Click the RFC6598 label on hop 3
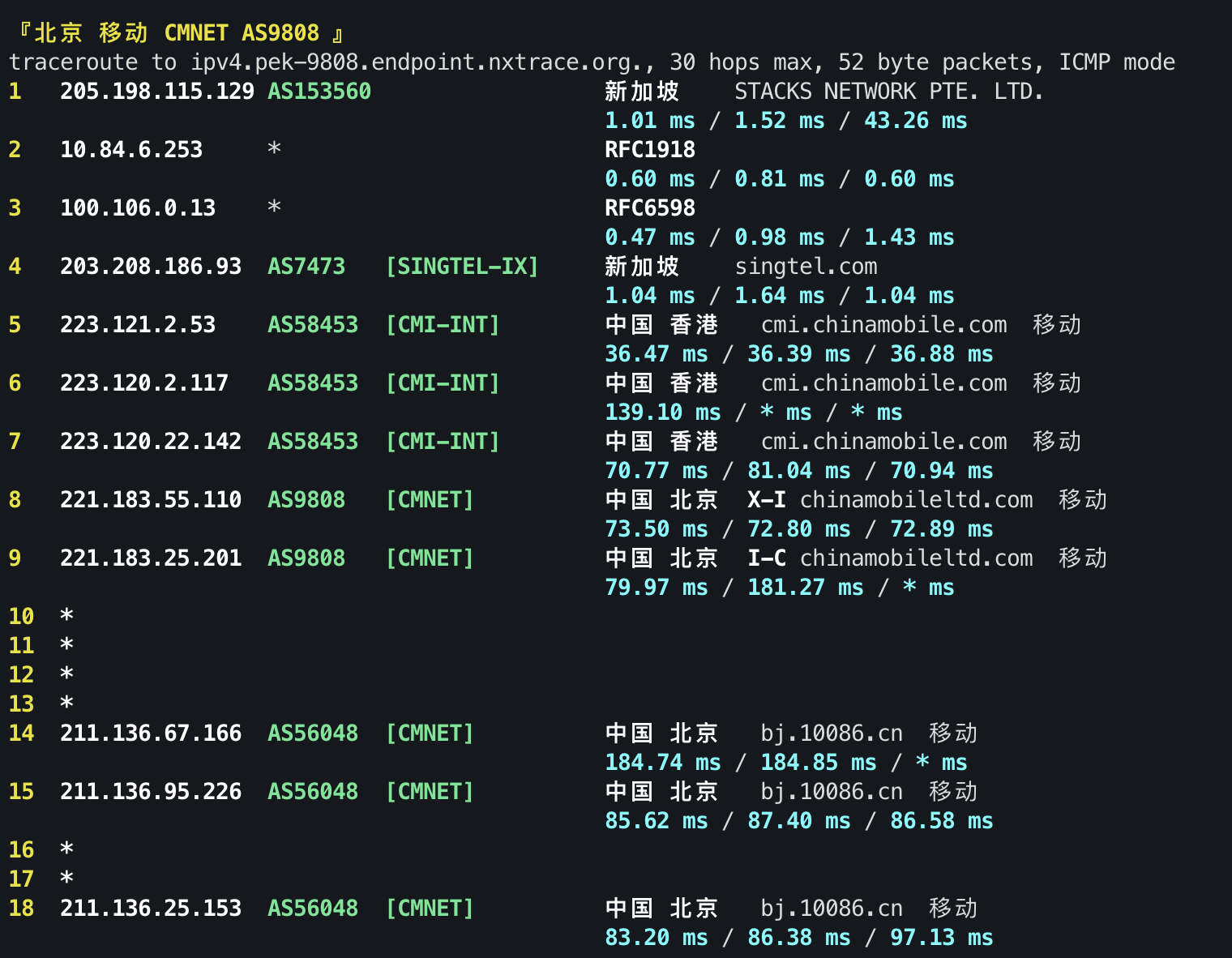The height and width of the screenshot is (958, 1232). (649, 207)
